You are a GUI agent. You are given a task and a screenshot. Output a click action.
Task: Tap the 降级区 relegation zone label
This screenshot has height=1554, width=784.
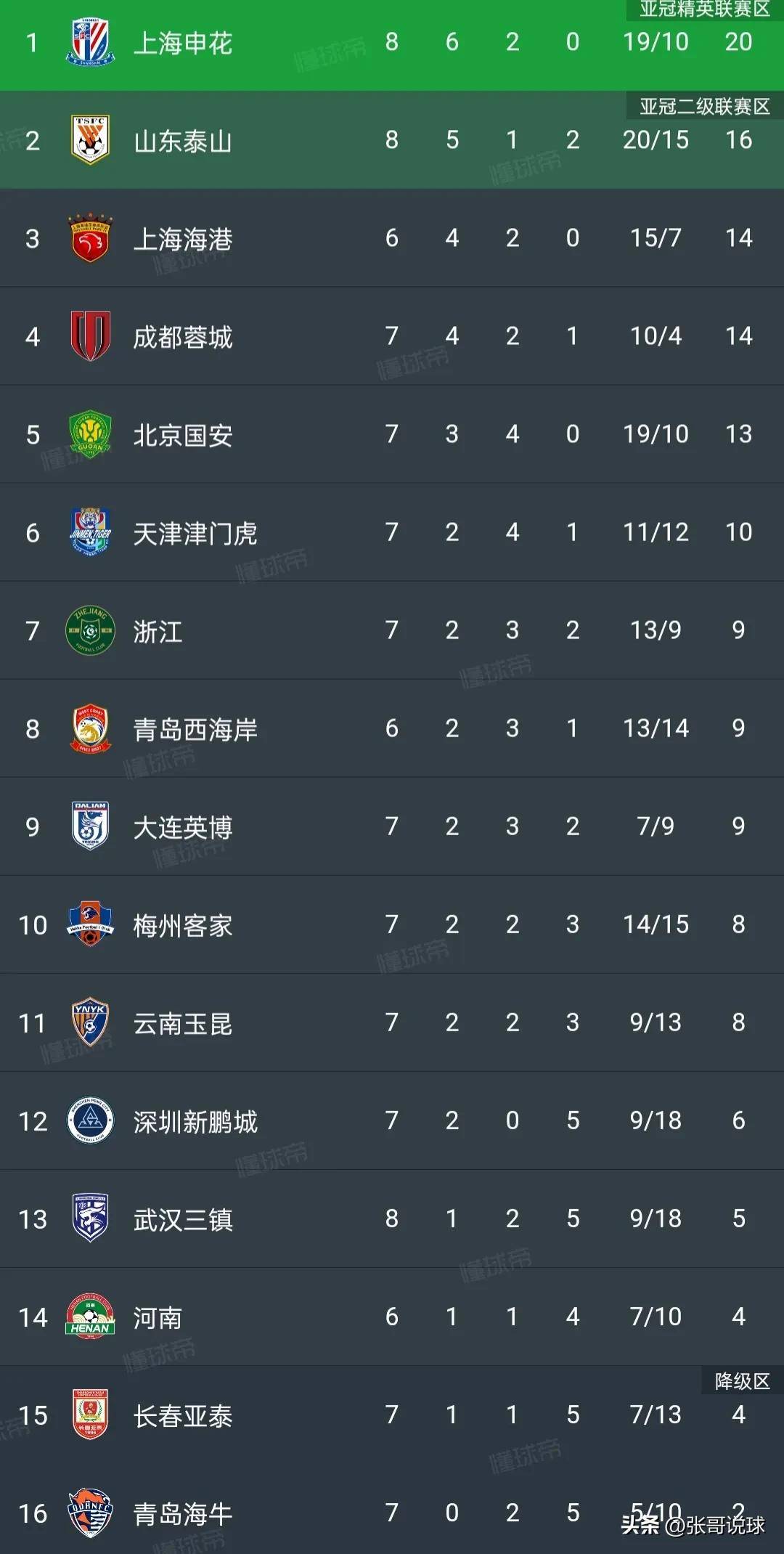tap(742, 1380)
